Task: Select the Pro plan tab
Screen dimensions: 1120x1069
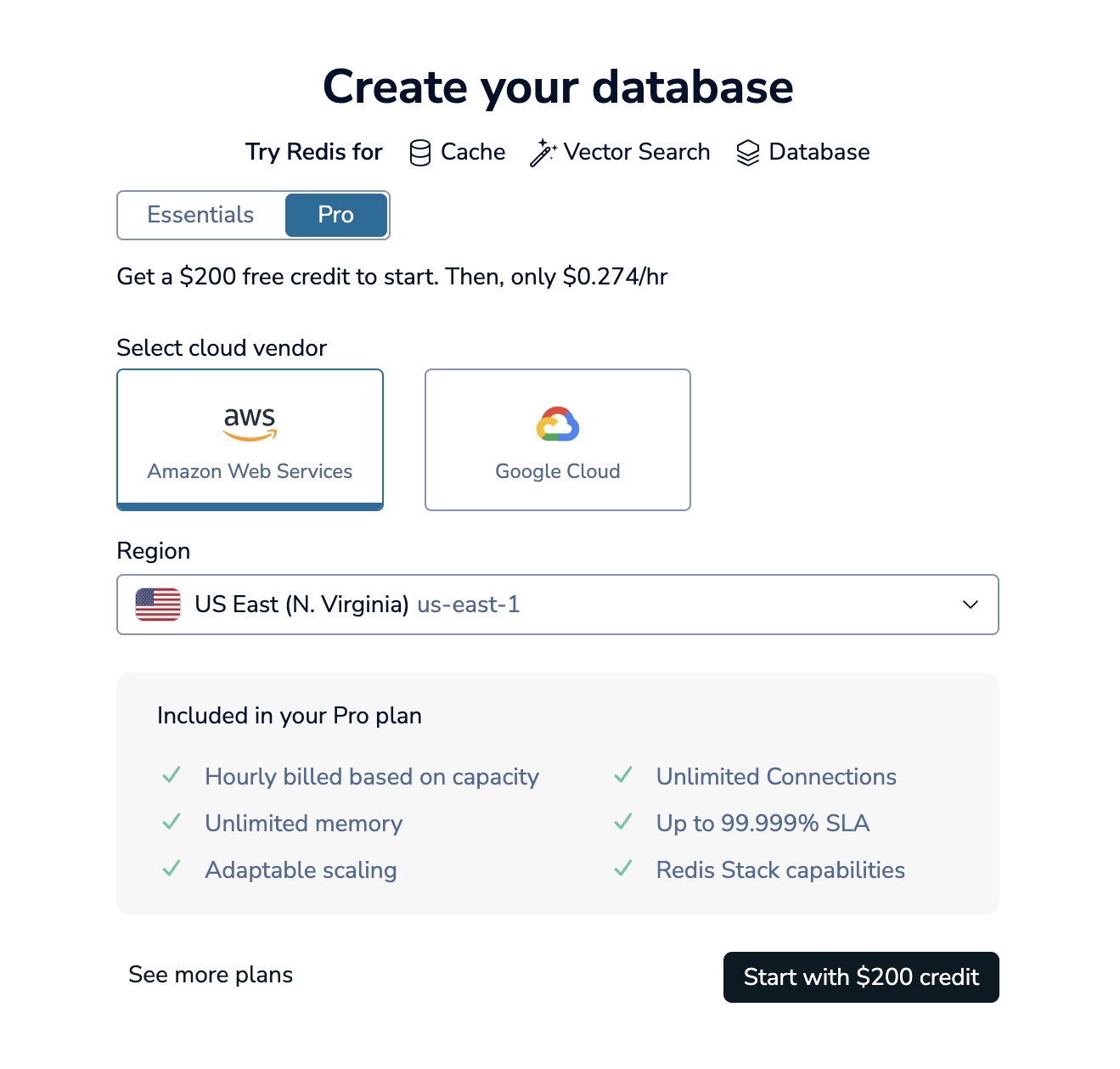Action: click(x=336, y=215)
